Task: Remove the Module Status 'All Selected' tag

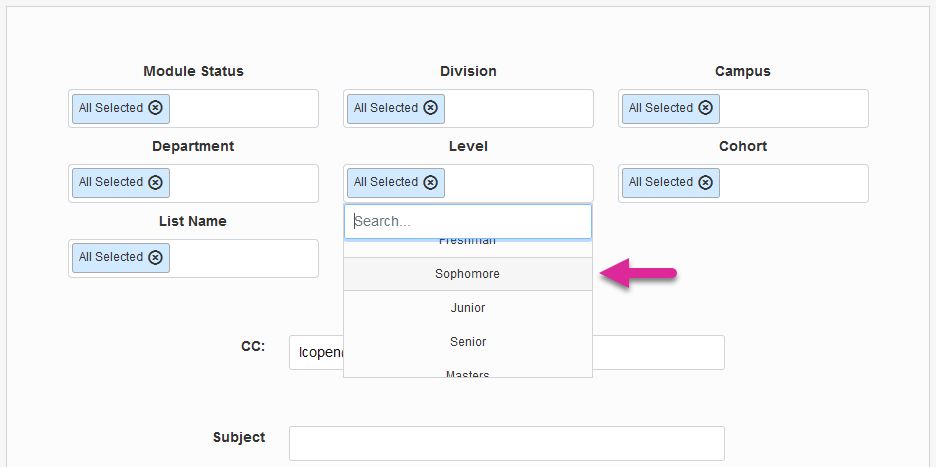Action: coord(155,108)
